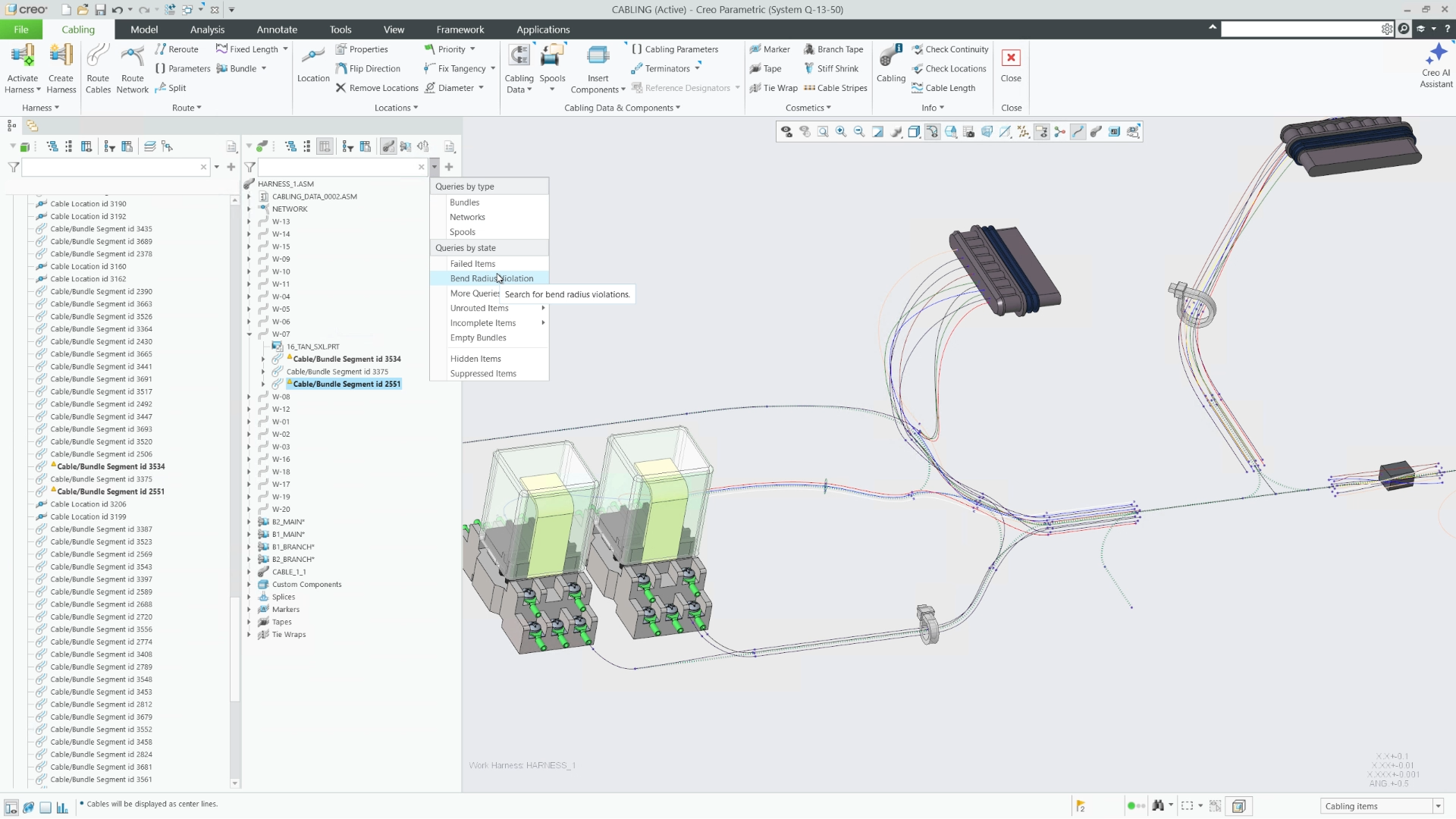Click the Cable Length button
This screenshot has height=819, width=1456.
943,88
